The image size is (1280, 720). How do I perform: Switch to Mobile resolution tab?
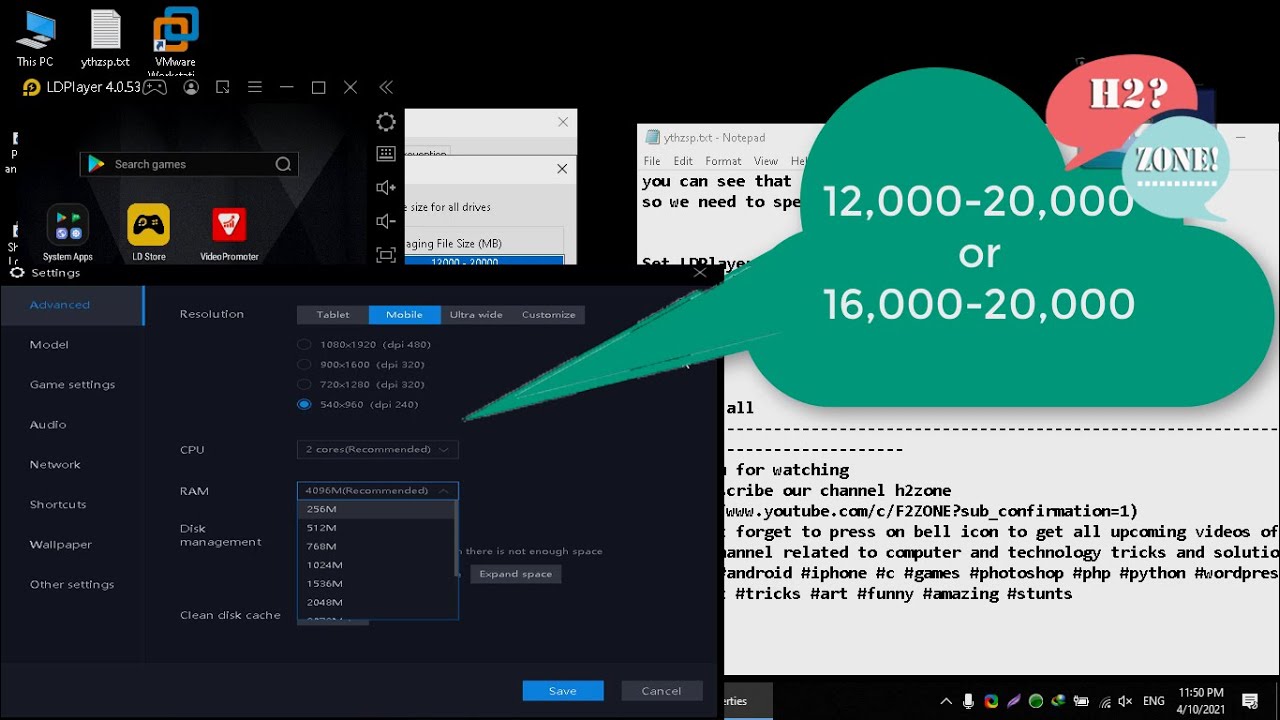click(404, 314)
